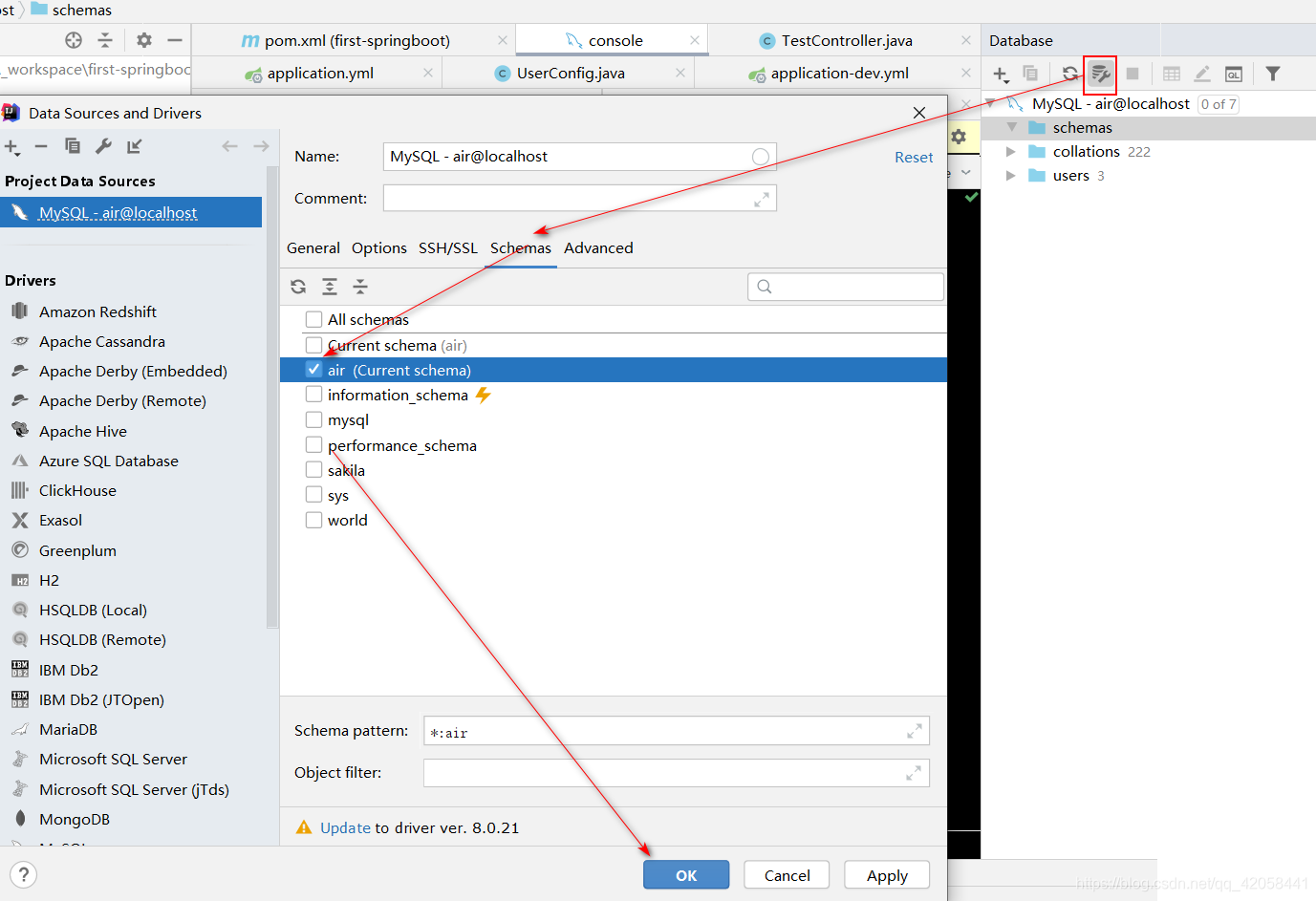Check the sys schema checkbox
Screen dimensions: 1316x901
point(313,494)
